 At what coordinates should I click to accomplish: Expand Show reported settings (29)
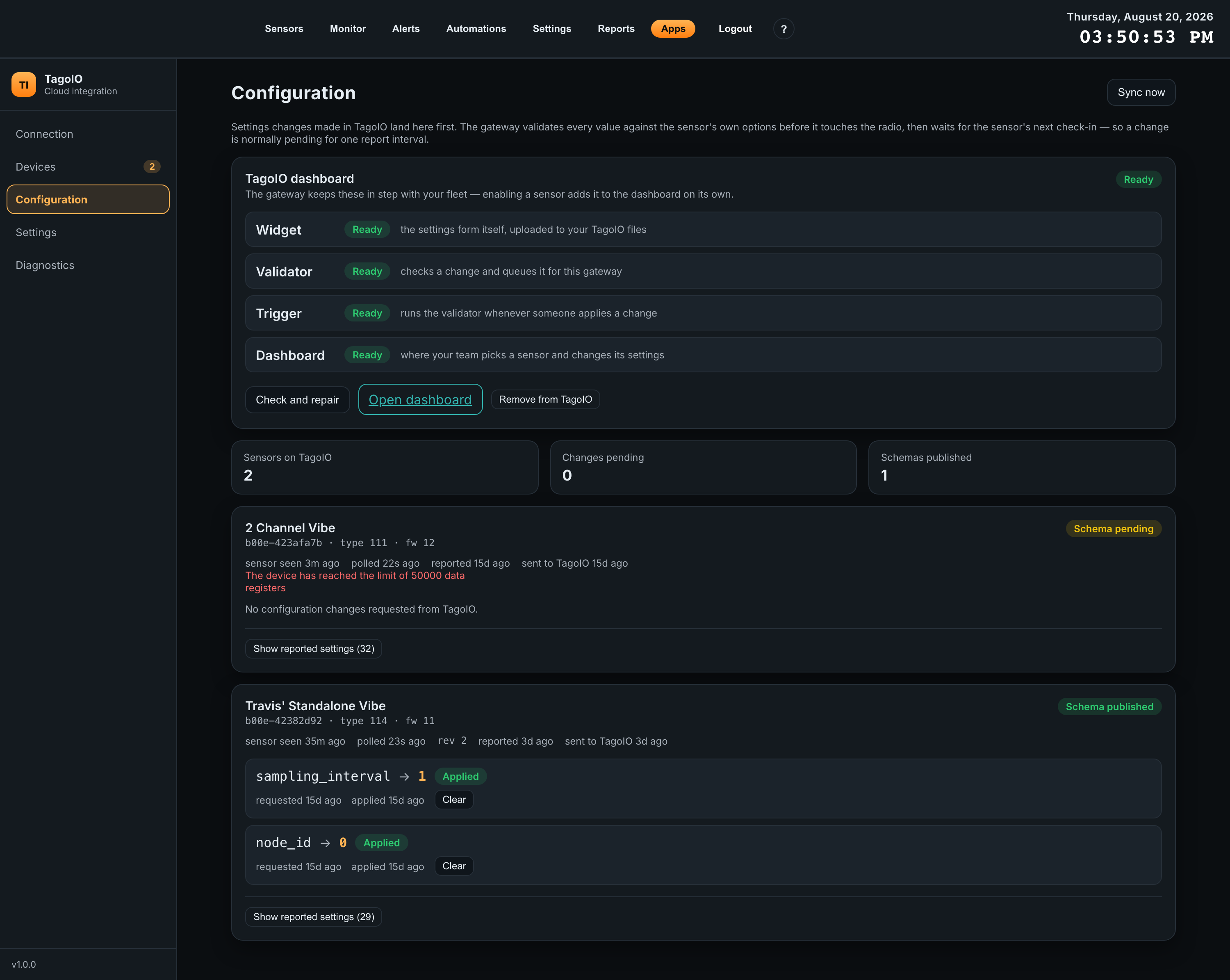313,917
